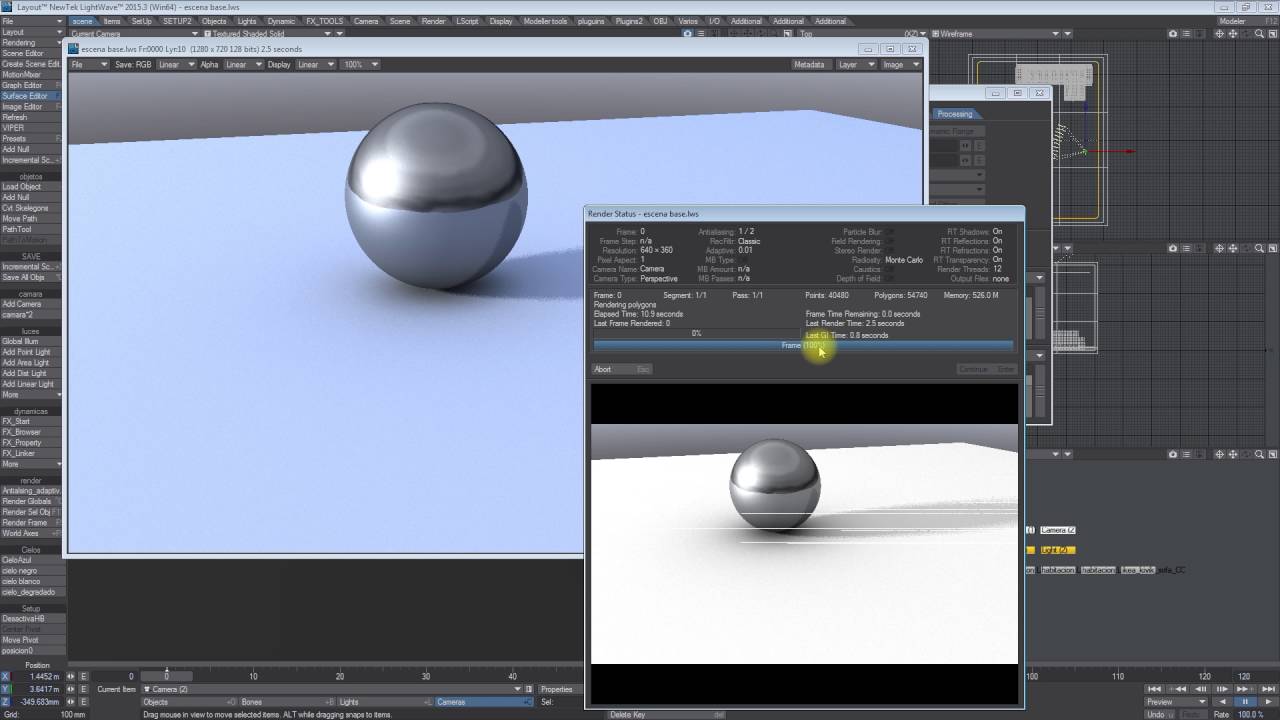Click the Rate 100.0 % field
This screenshot has width=1280, height=720.
click(x=1257, y=714)
